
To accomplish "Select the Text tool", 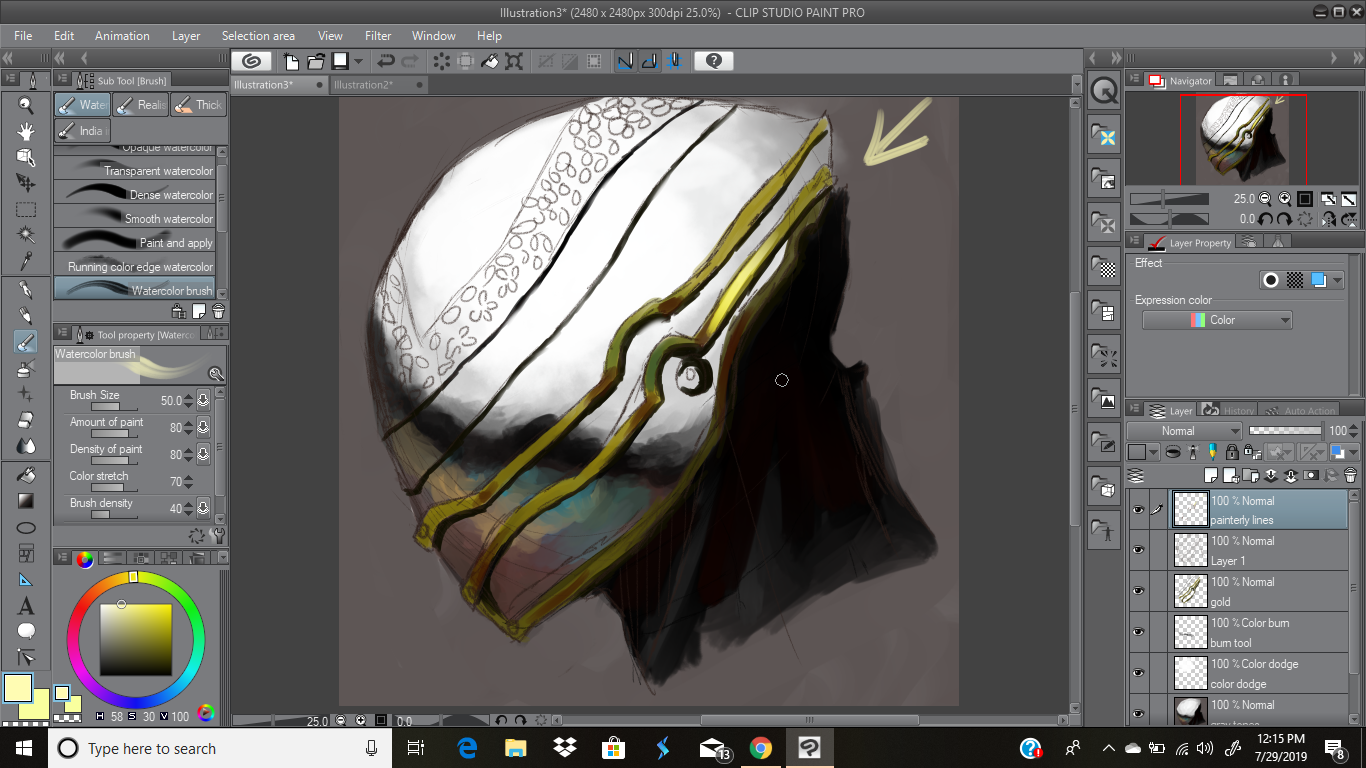I will [26, 606].
